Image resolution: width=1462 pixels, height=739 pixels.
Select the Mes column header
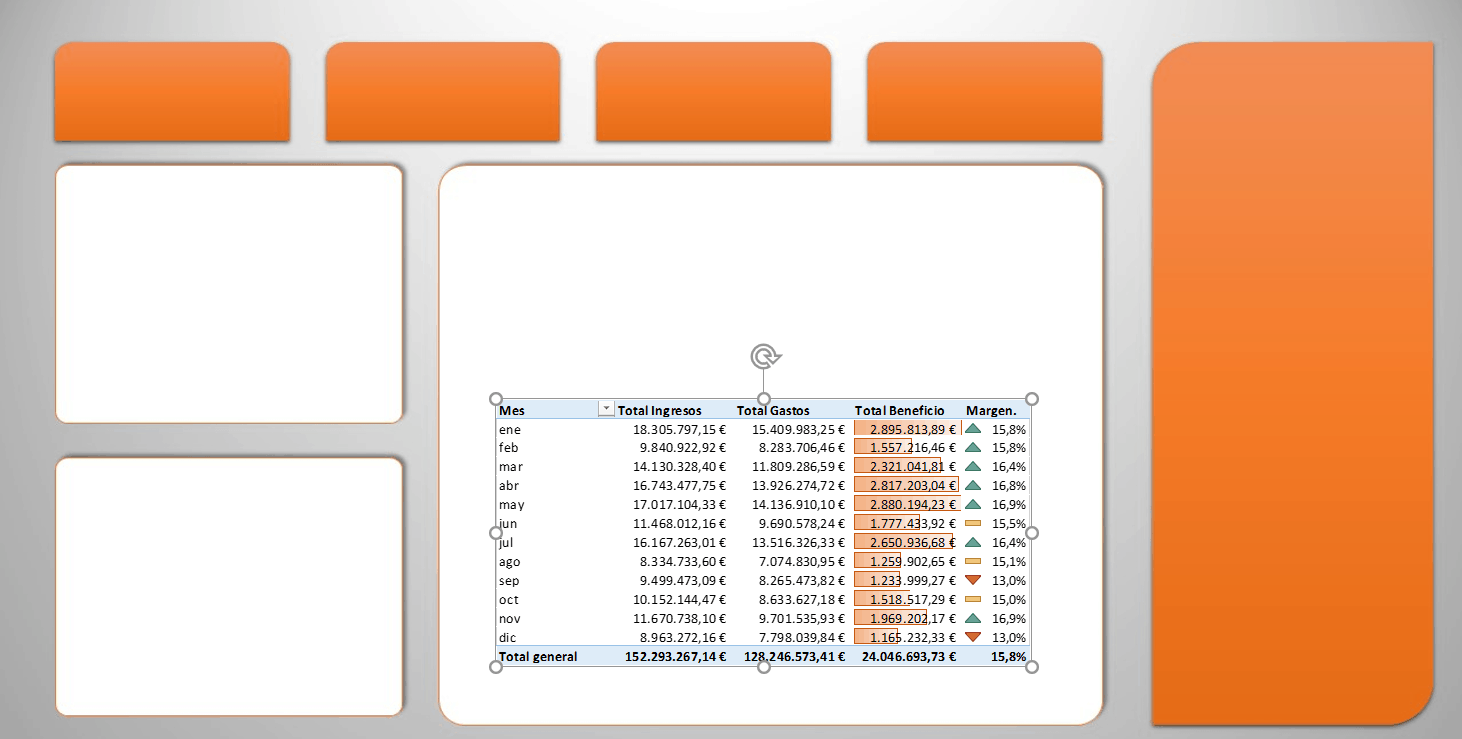click(x=511, y=410)
